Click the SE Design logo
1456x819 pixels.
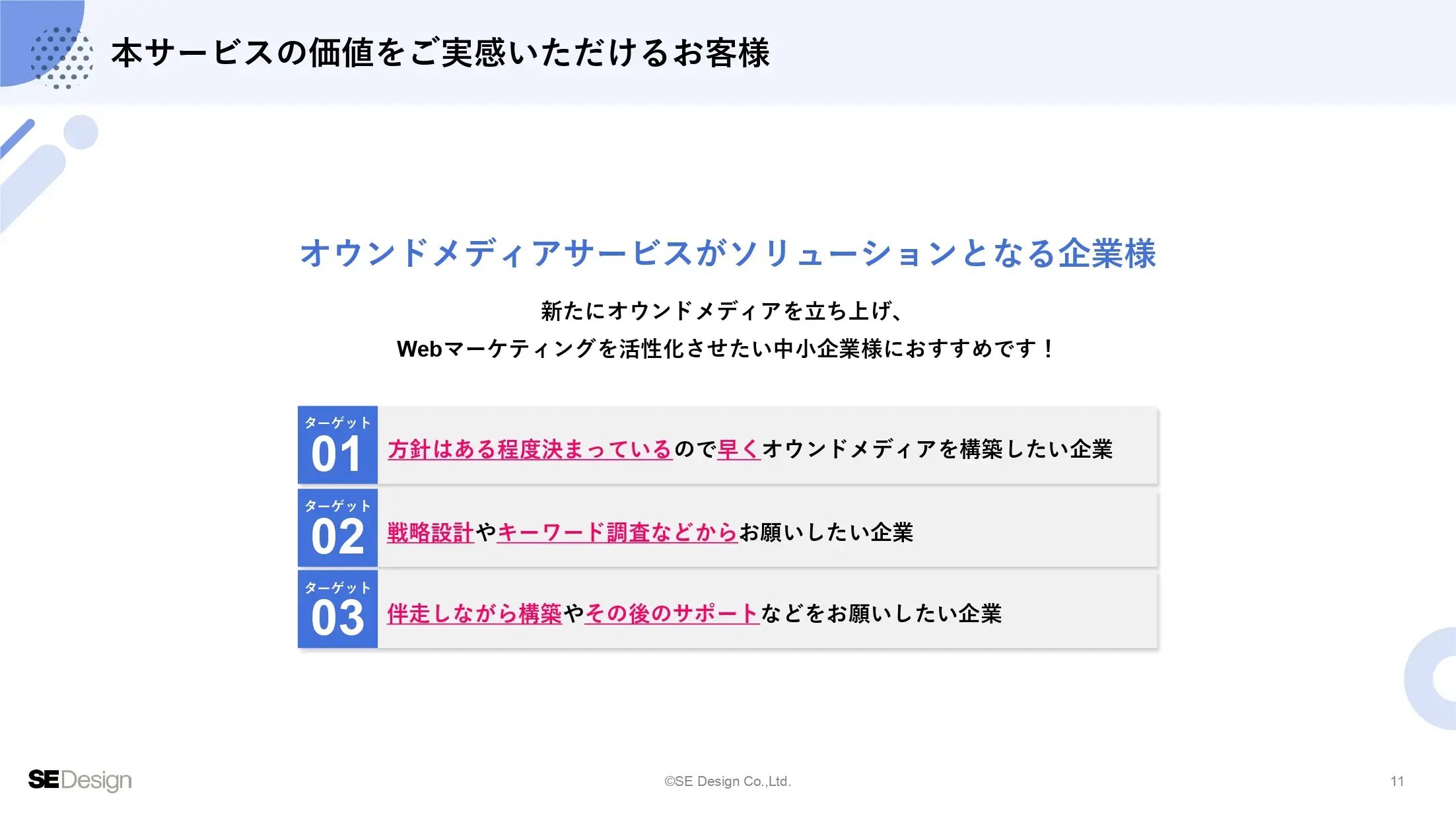[x=80, y=780]
